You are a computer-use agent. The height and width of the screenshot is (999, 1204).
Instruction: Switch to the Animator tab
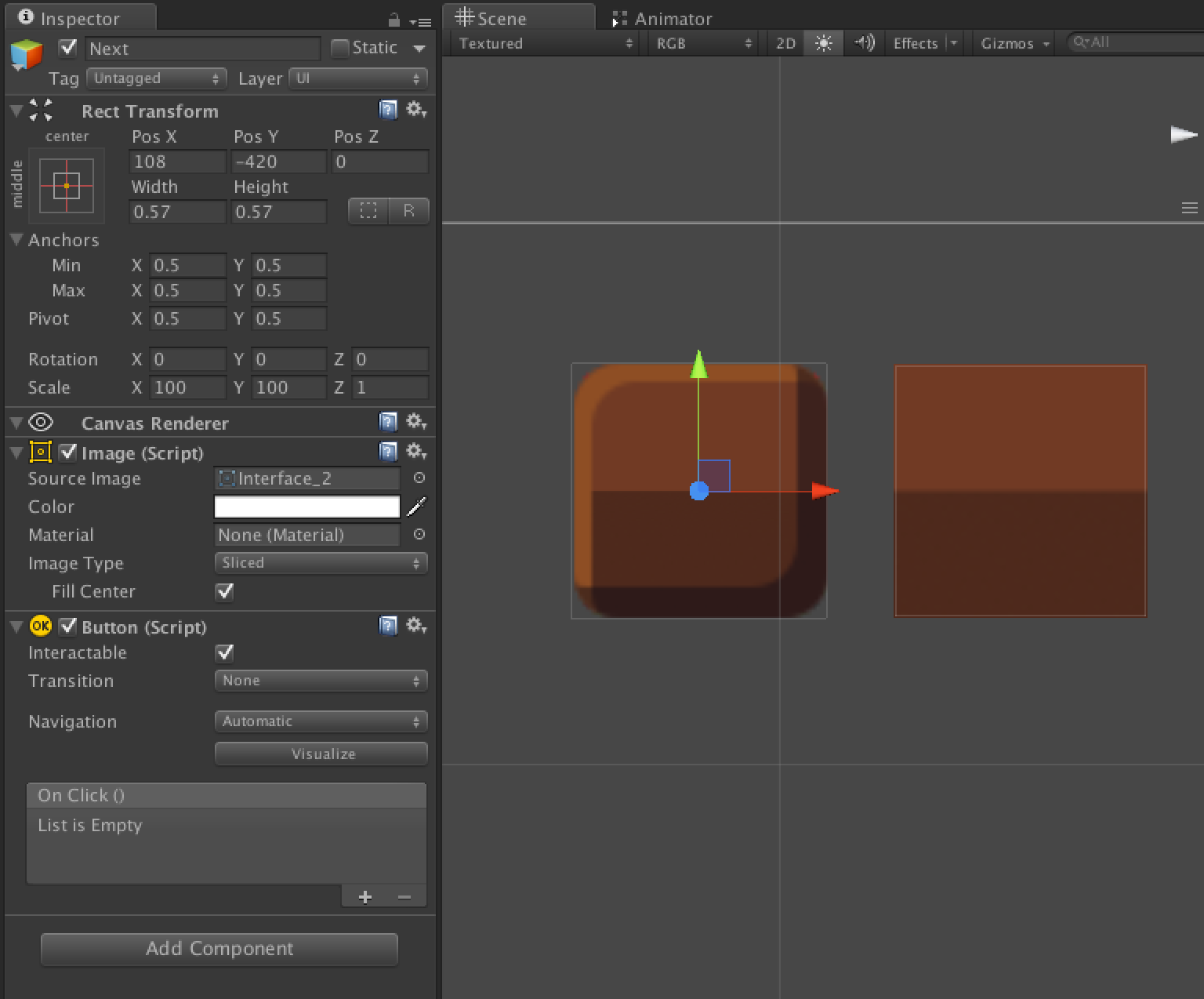tap(662, 18)
